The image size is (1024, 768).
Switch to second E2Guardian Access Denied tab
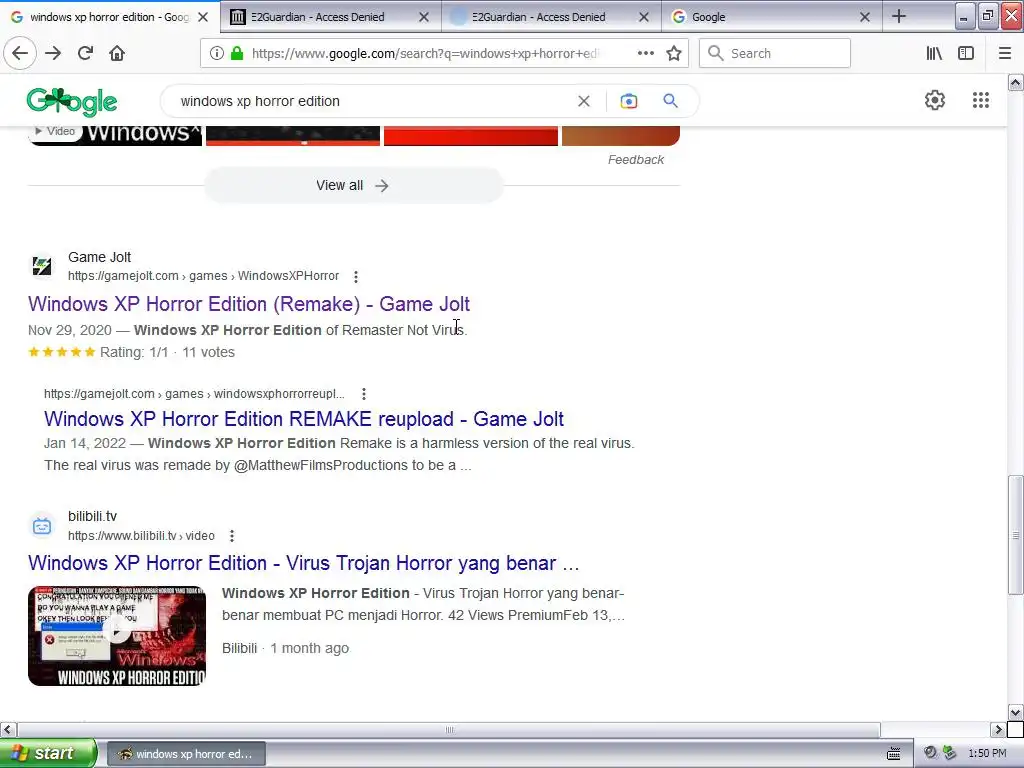[552, 17]
